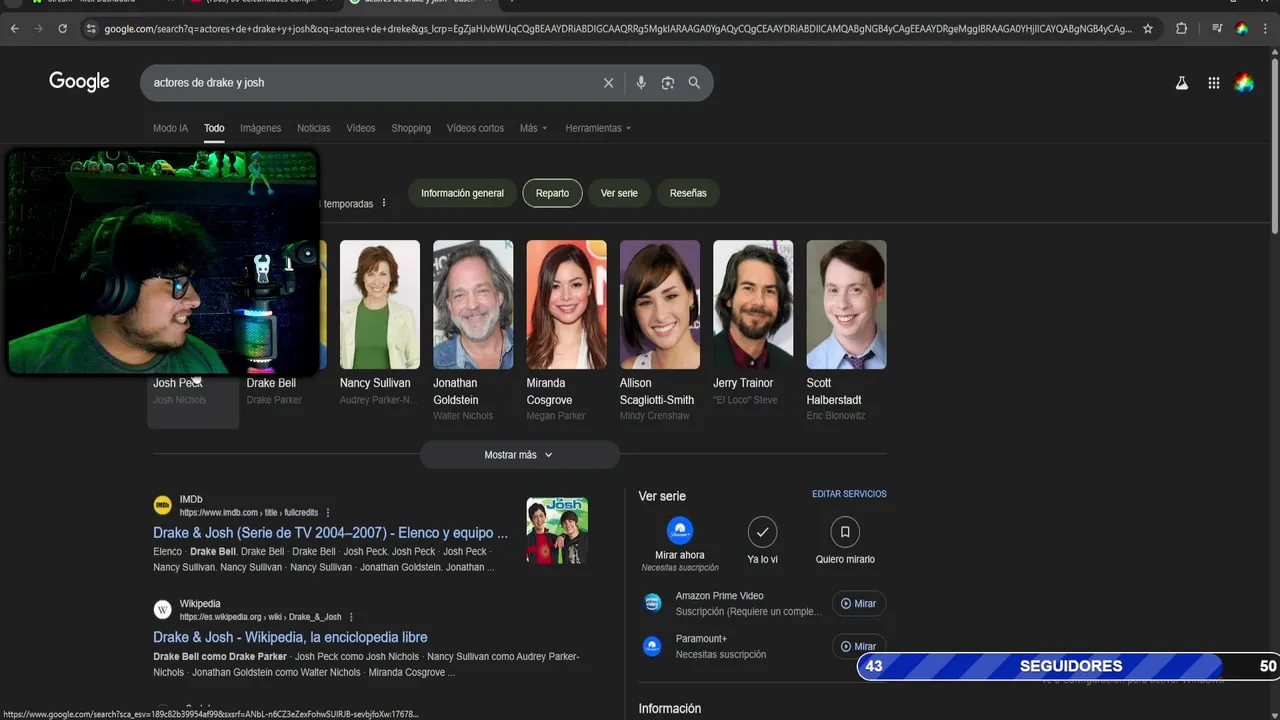The width and height of the screenshot is (1280, 720).
Task: Open the Herramientas dropdown
Action: (x=598, y=128)
